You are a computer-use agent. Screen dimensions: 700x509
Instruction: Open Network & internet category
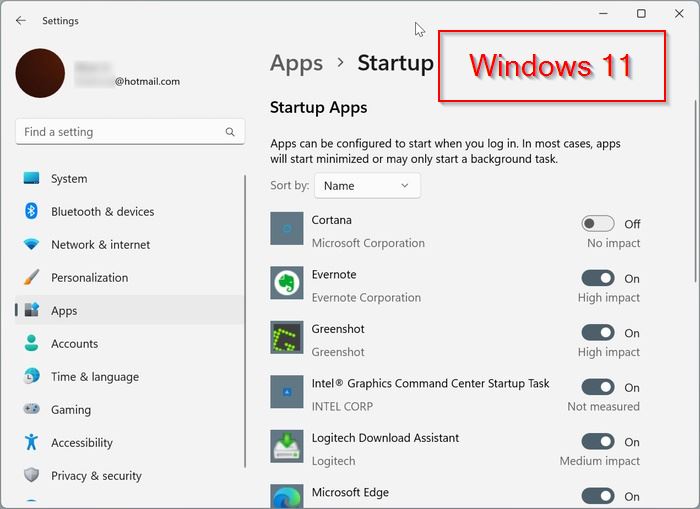[129, 244]
